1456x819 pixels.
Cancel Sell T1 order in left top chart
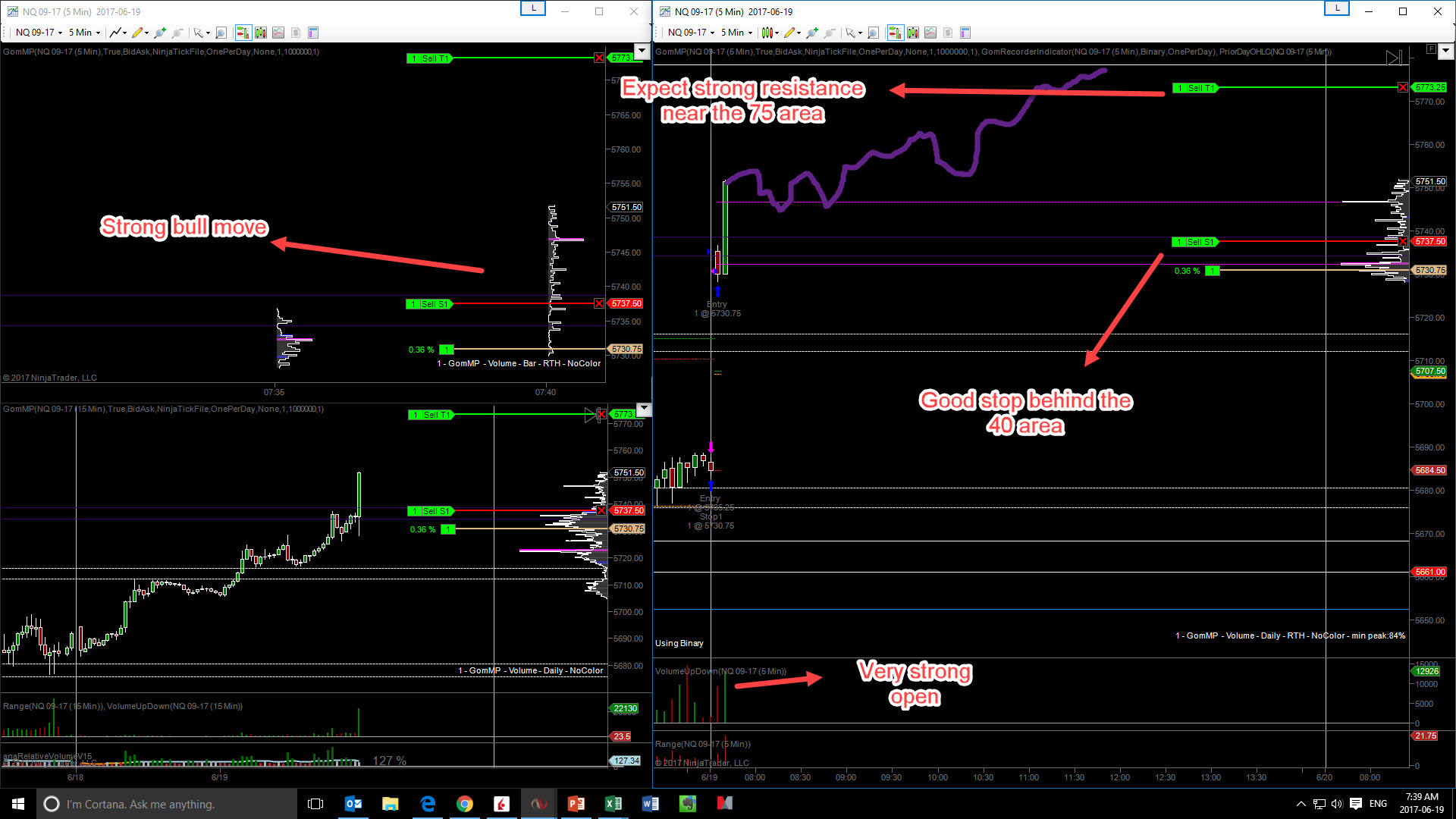599,58
